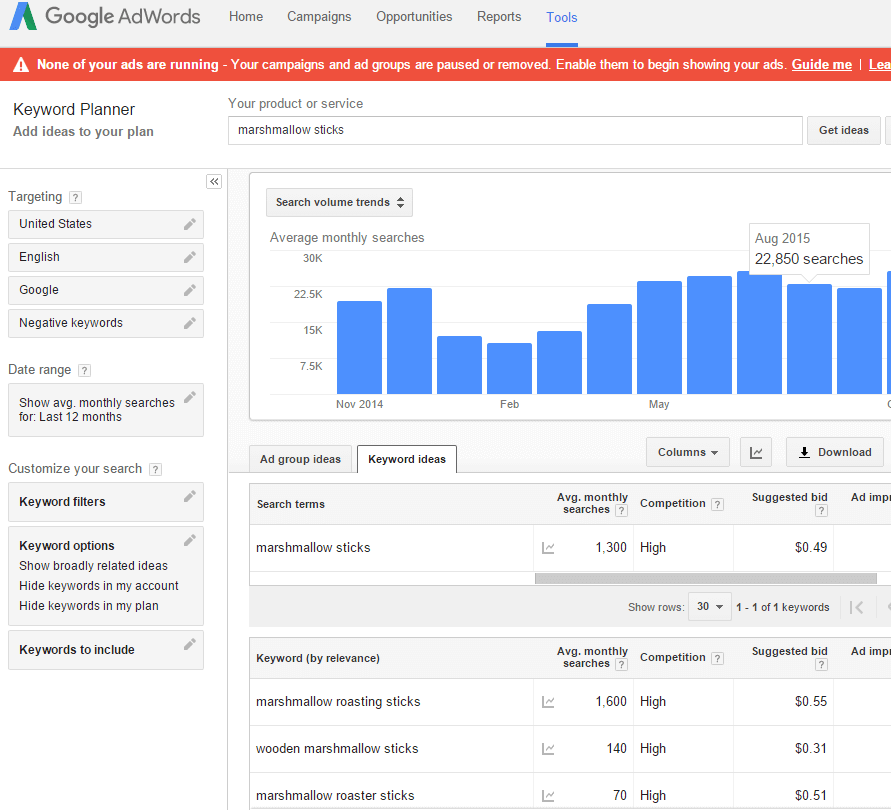The image size is (891, 810).
Task: Toggle chart view with graph icon button
Action: pos(756,452)
